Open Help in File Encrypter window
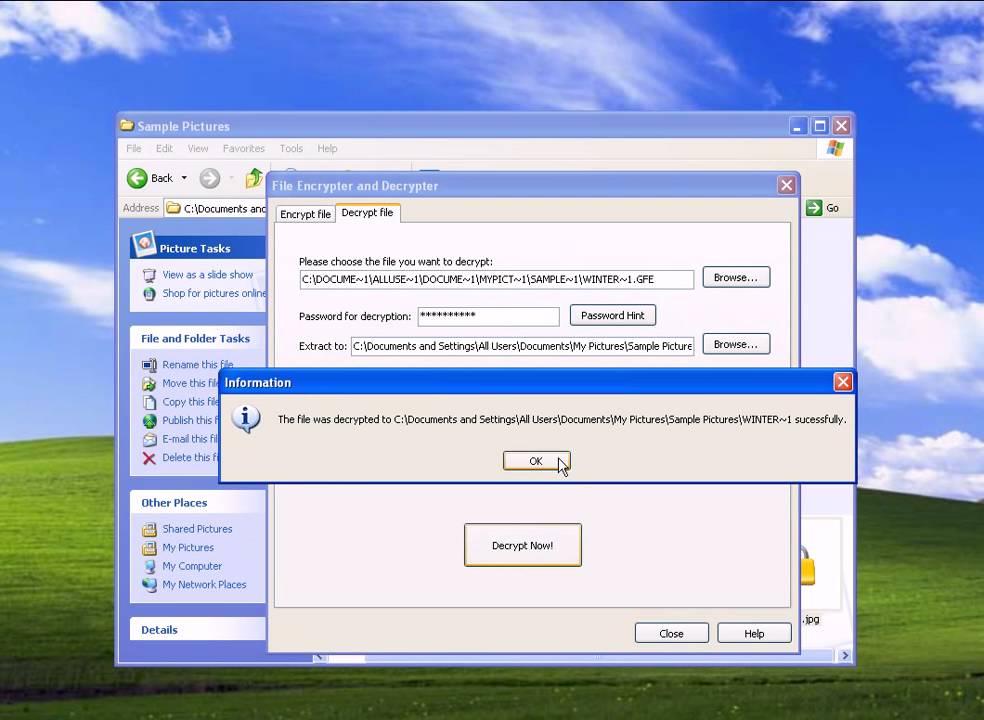984x720 pixels. click(x=754, y=633)
